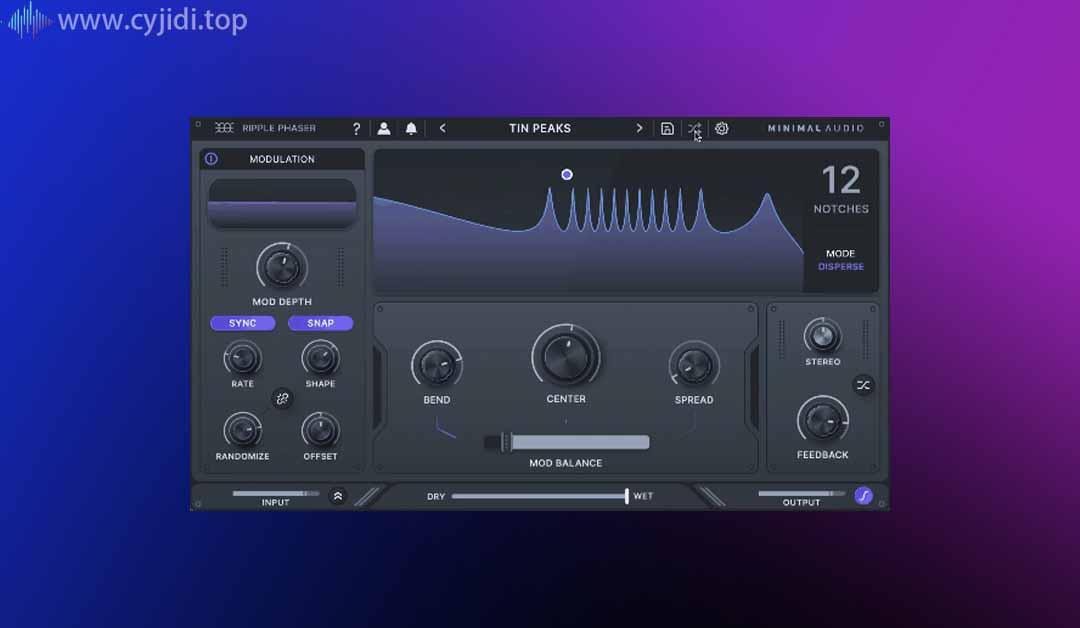This screenshot has height=628, width=1080.
Task: Toggle the output soft clip icon
Action: click(863, 496)
